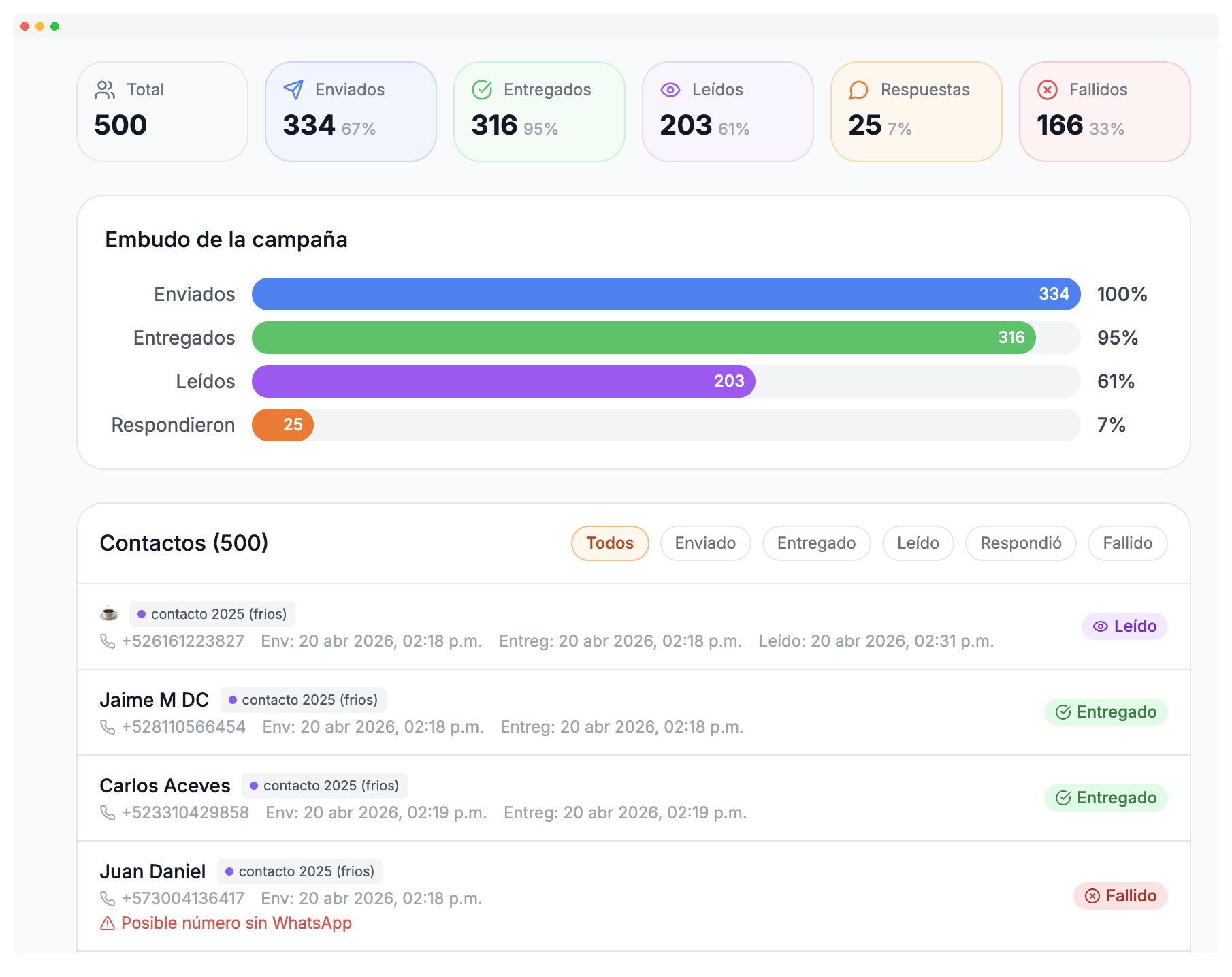Image resolution: width=1232 pixels, height=977 pixels.
Task: Click the red X Fallidos icon
Action: (x=1048, y=90)
